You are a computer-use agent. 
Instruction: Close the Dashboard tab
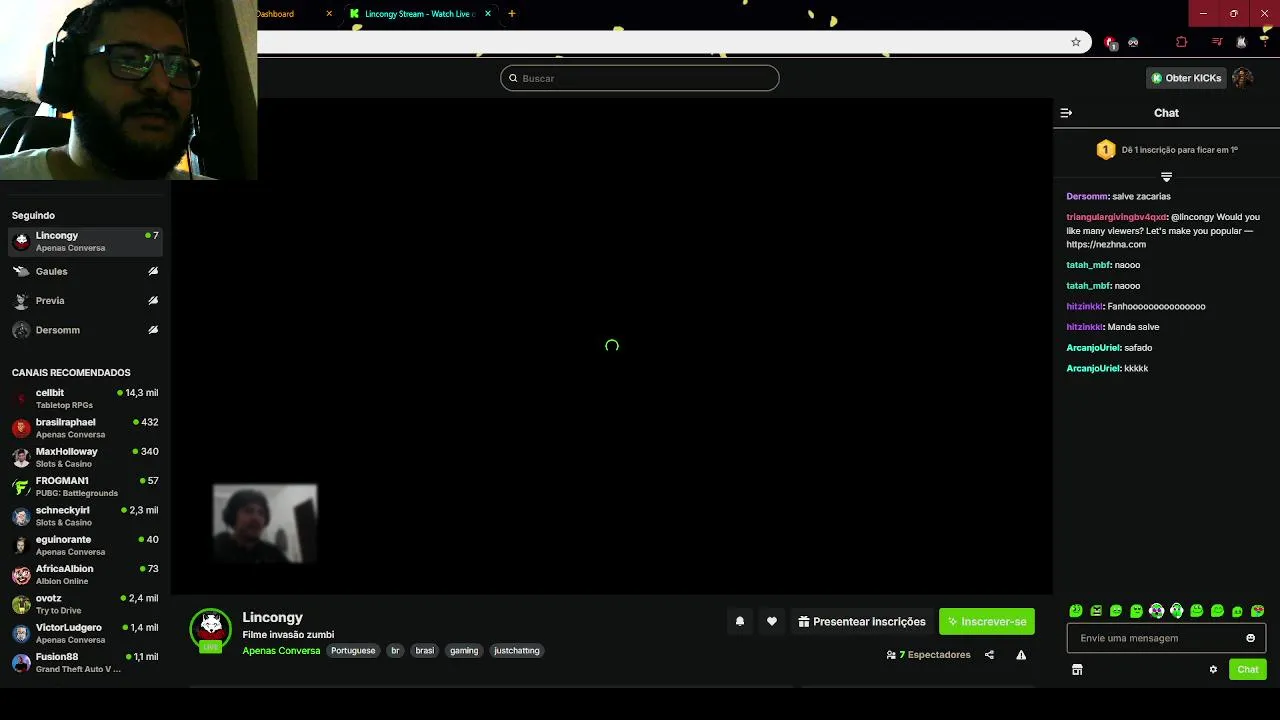pyautogui.click(x=329, y=14)
